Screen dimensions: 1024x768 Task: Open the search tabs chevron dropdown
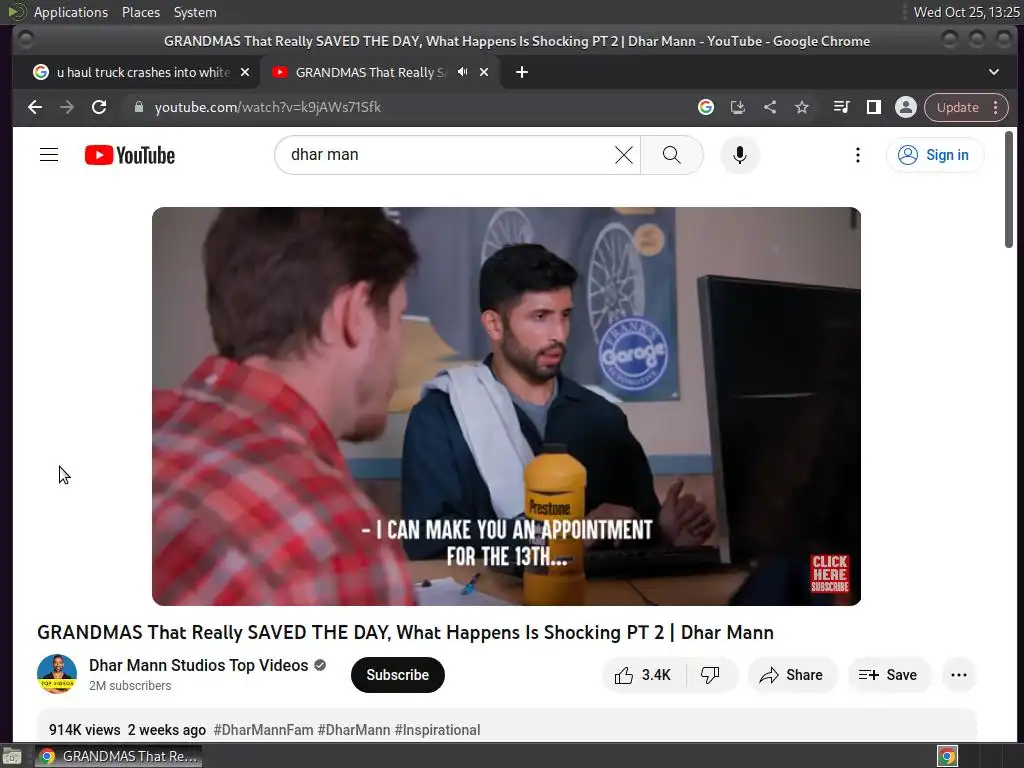click(993, 72)
